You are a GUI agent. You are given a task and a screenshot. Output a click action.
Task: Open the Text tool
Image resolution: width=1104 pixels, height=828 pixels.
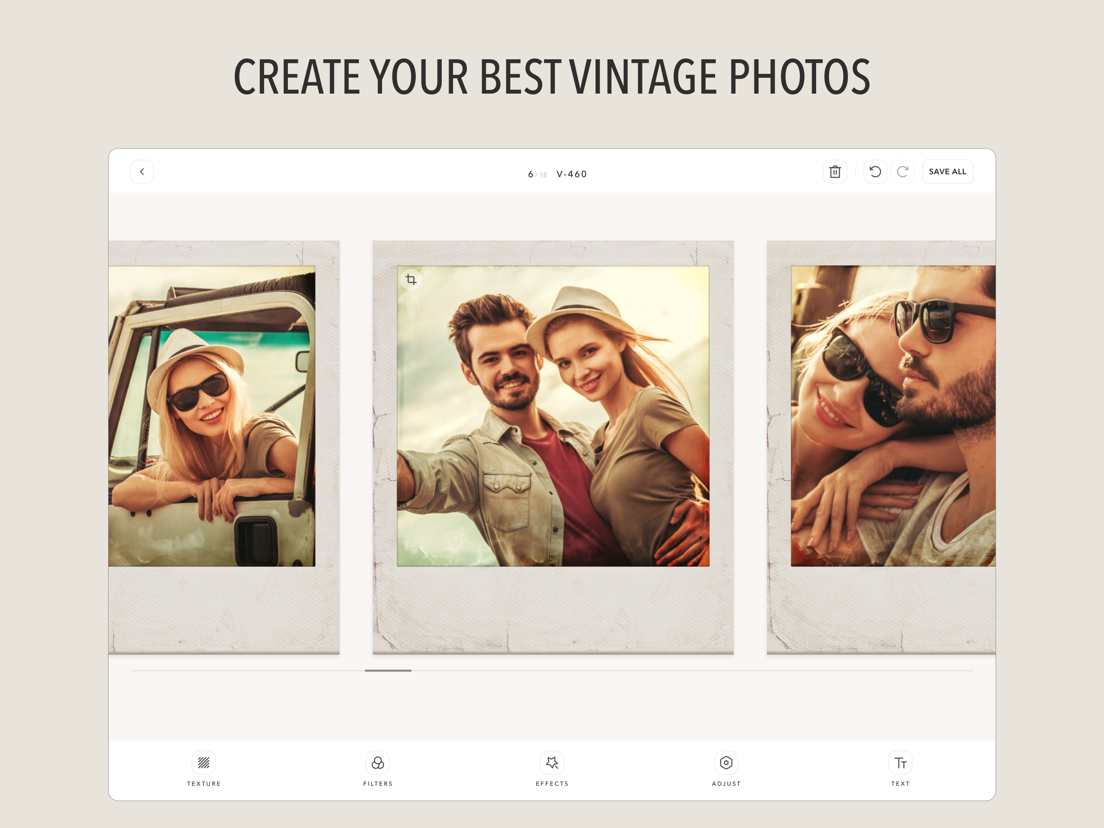pos(900,766)
